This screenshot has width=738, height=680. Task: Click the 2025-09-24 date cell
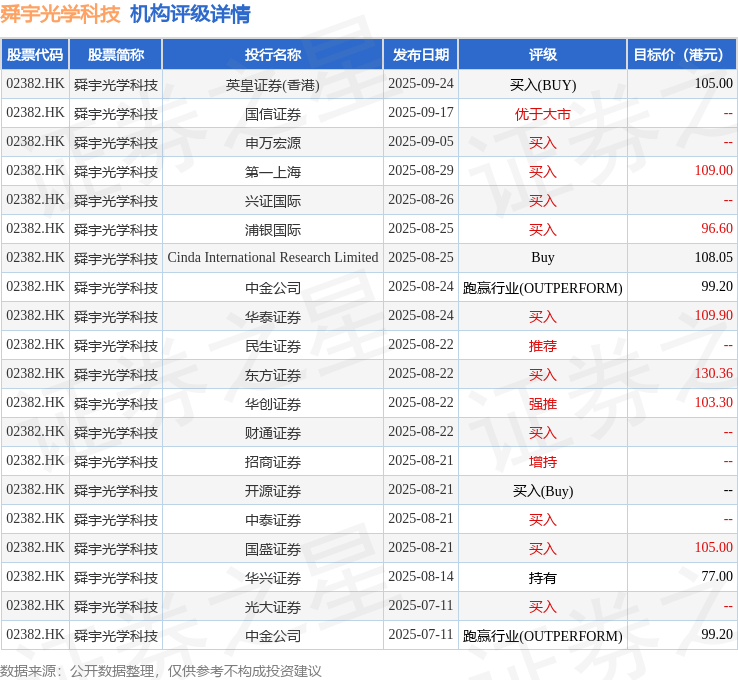(421, 84)
